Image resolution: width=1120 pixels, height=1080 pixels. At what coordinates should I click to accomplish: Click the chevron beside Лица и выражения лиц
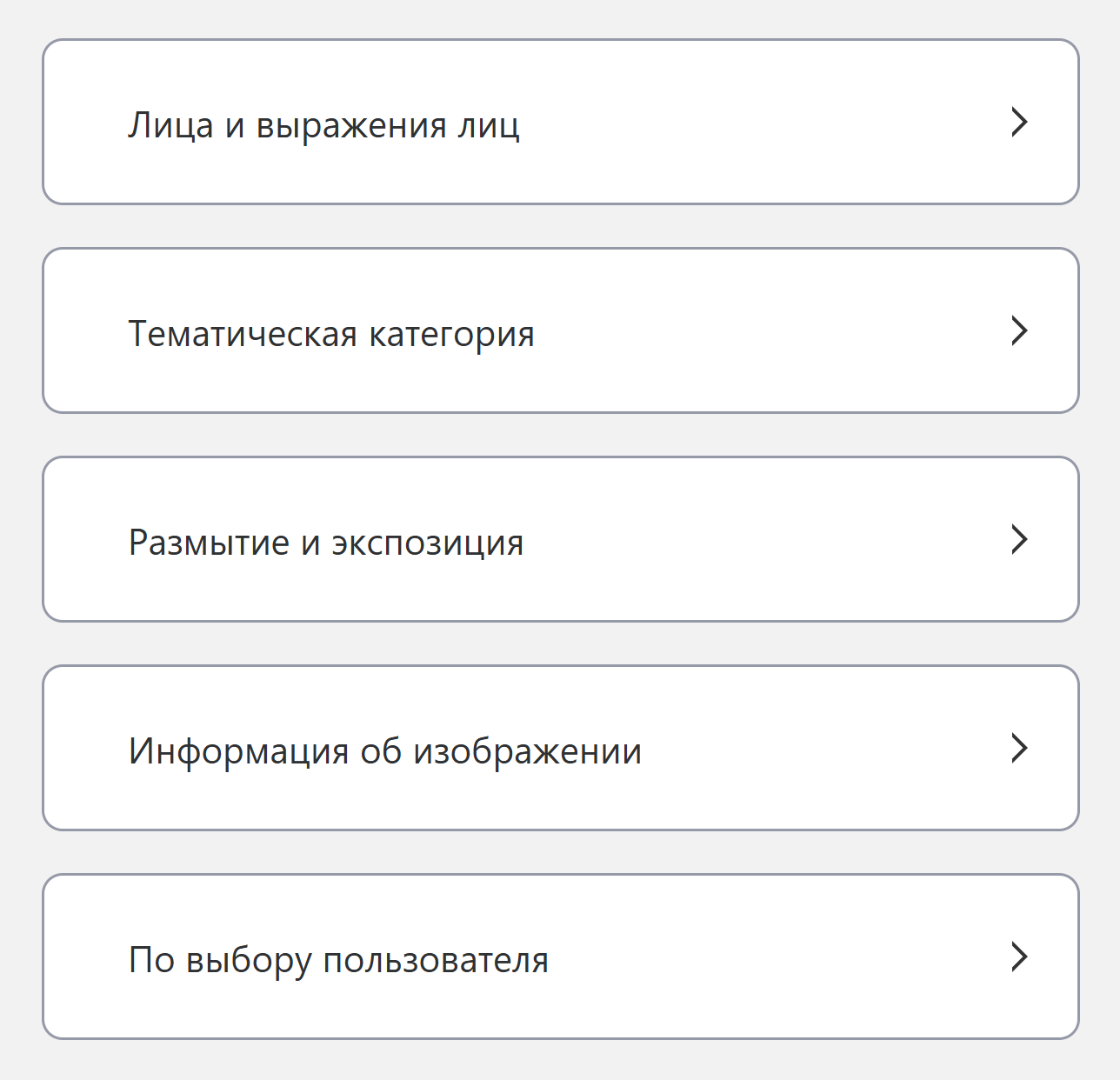tap(1019, 123)
